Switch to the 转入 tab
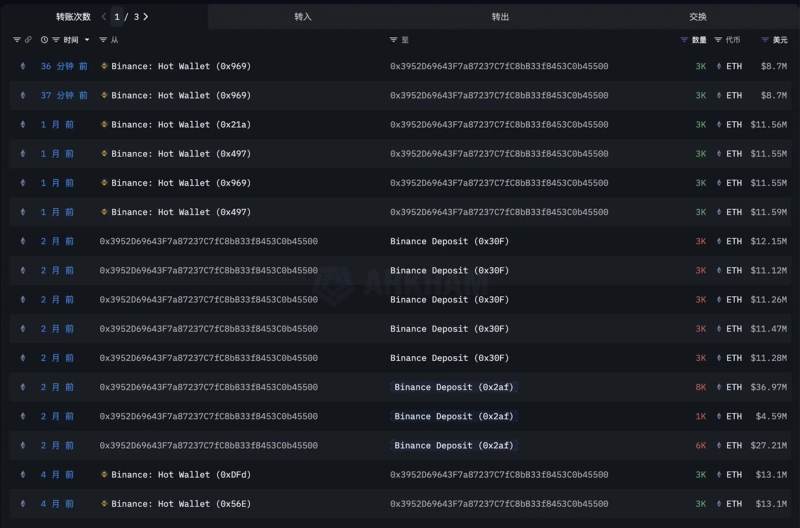The height and width of the screenshot is (528, 800). 303,16
